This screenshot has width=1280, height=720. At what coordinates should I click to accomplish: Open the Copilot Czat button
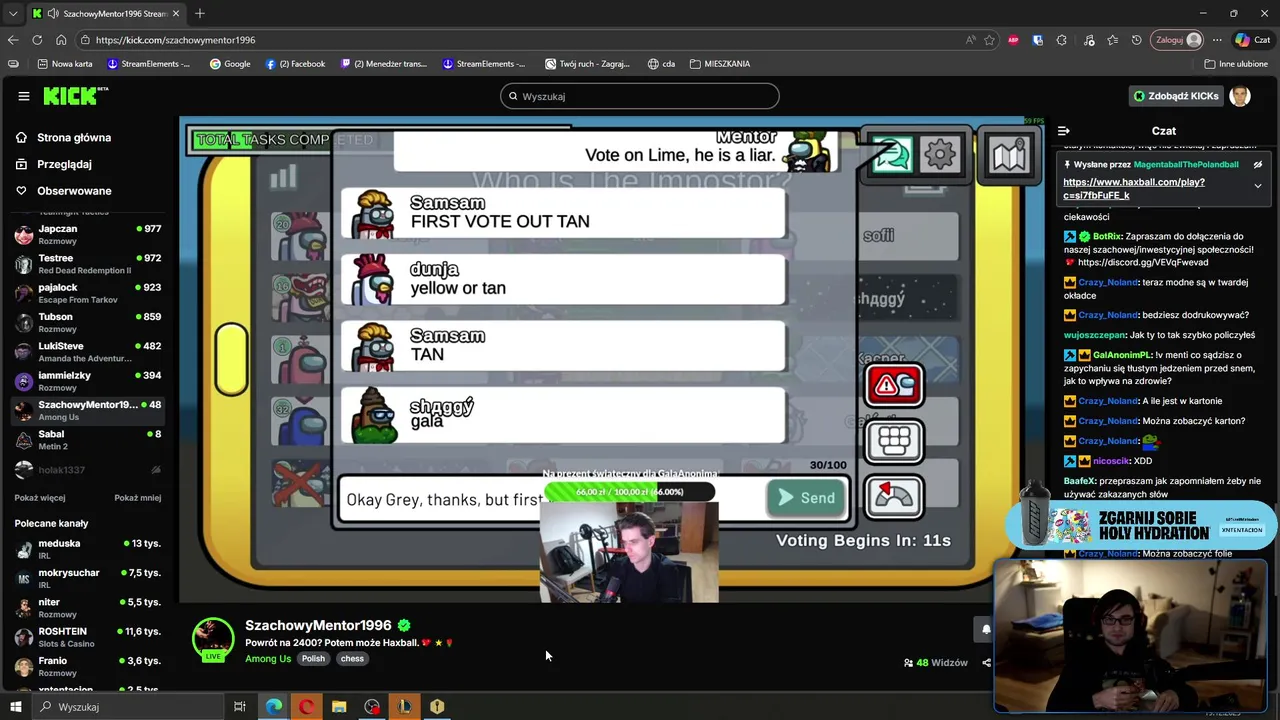coord(1255,40)
